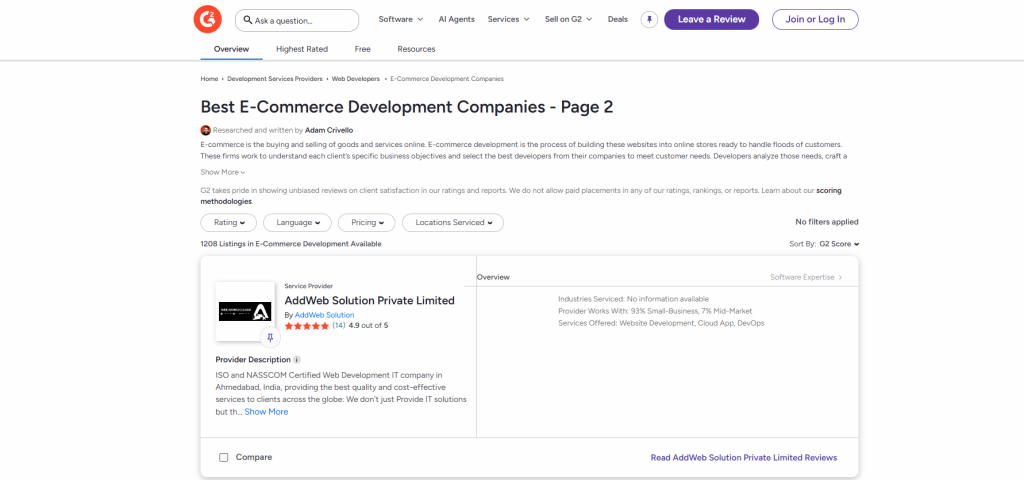This screenshot has width=1024, height=480.
Task: Open the Sort By G2 Score dropdown
Action: point(839,244)
